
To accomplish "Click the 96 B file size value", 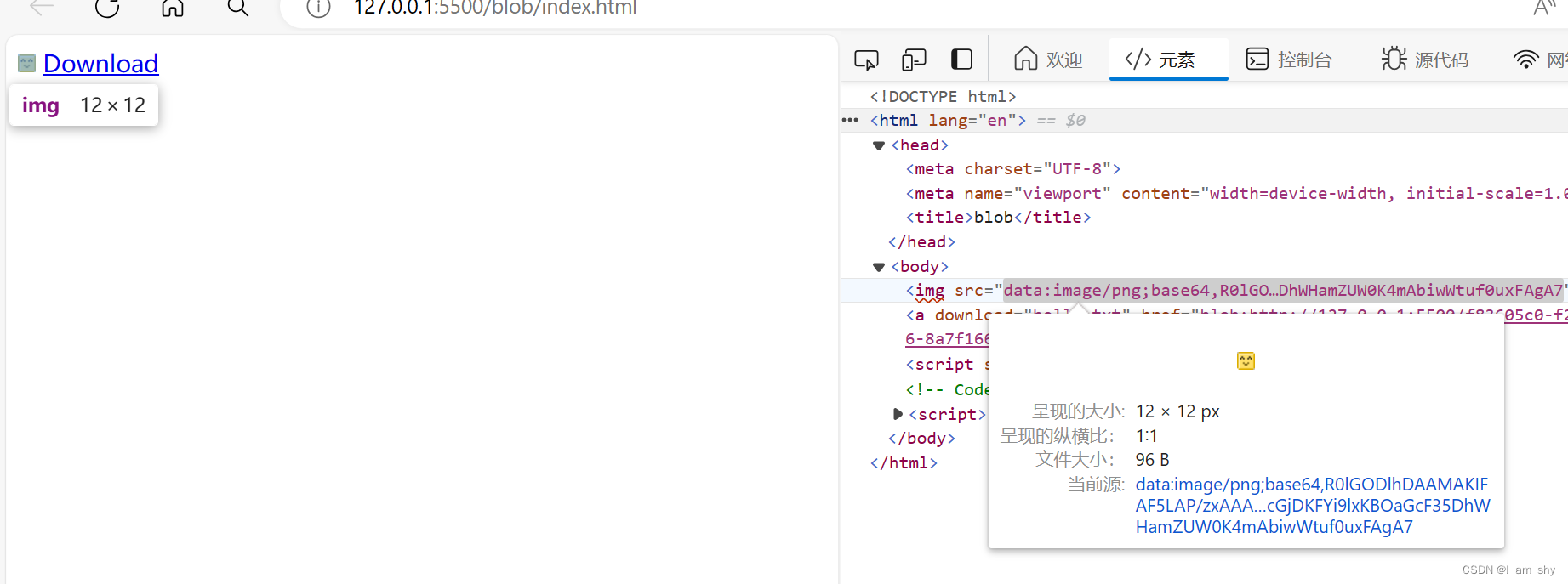I will (1152, 460).
